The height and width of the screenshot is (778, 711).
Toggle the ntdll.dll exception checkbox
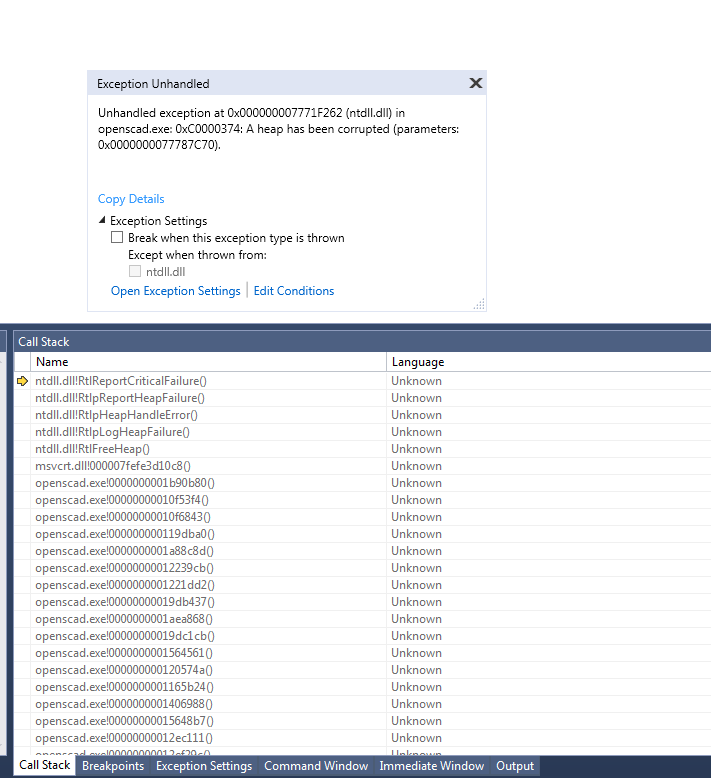[x=135, y=271]
